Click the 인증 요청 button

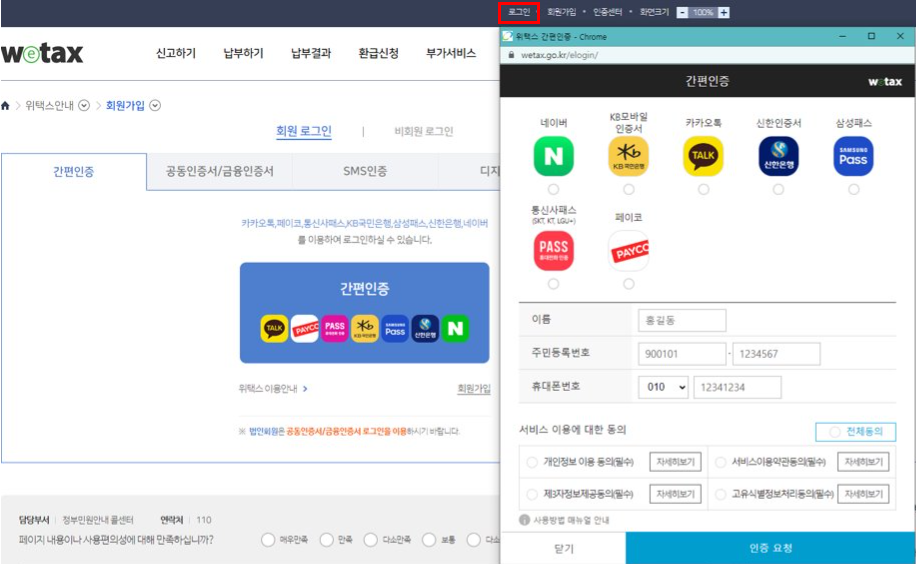771,548
